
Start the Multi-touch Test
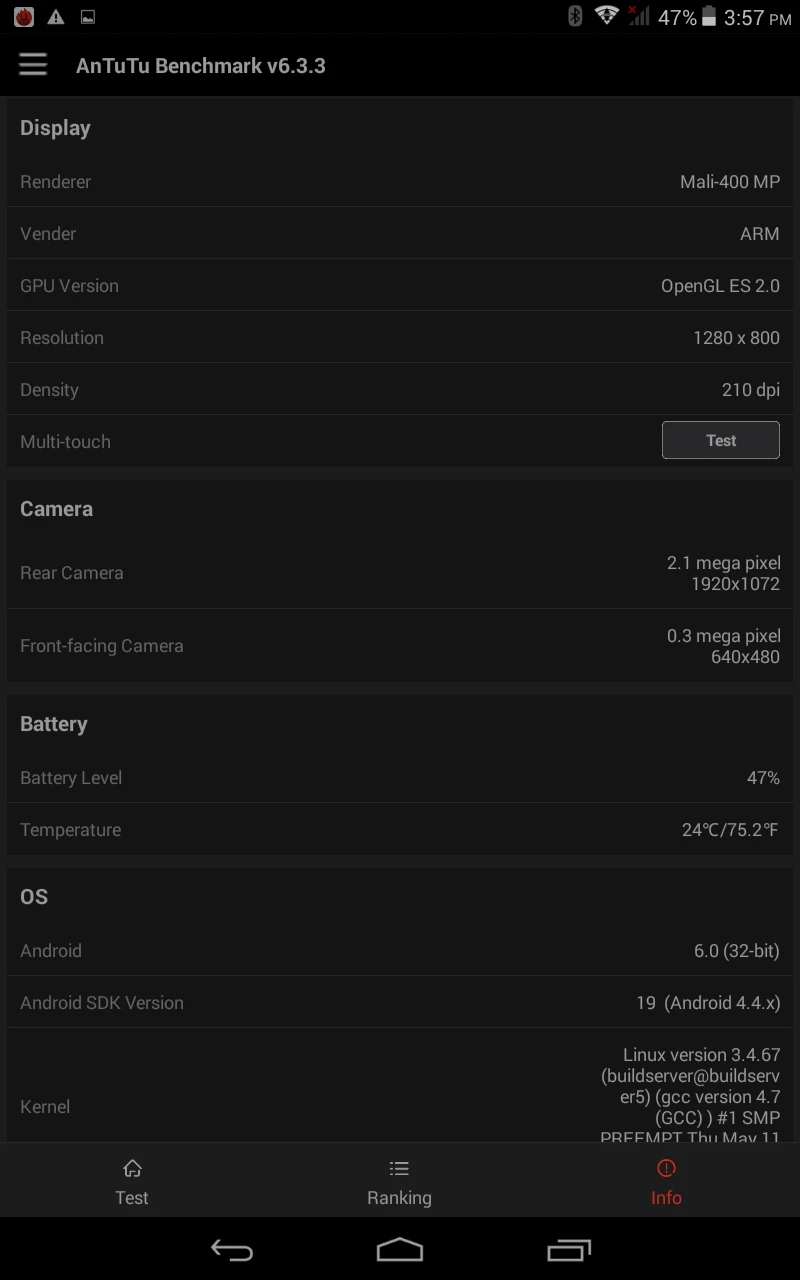[720, 440]
